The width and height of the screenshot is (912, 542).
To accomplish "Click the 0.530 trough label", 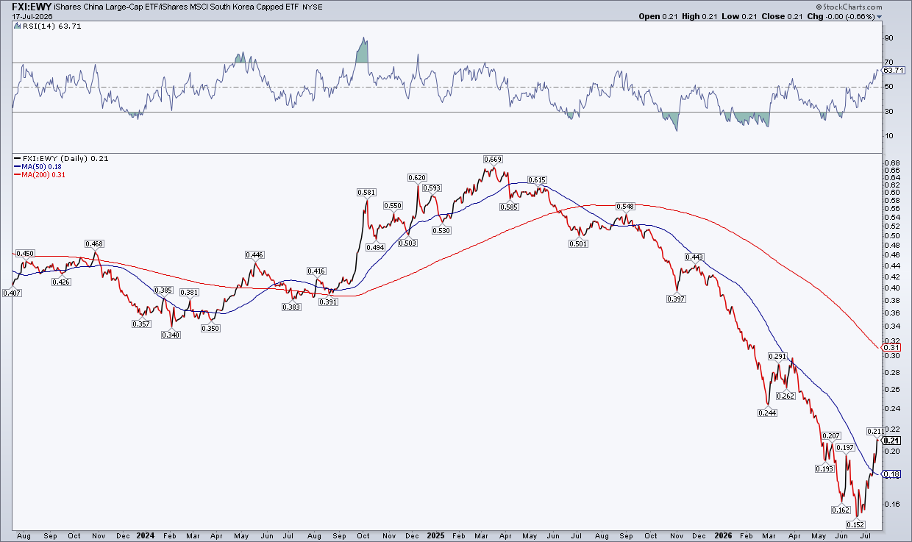I will [441, 230].
